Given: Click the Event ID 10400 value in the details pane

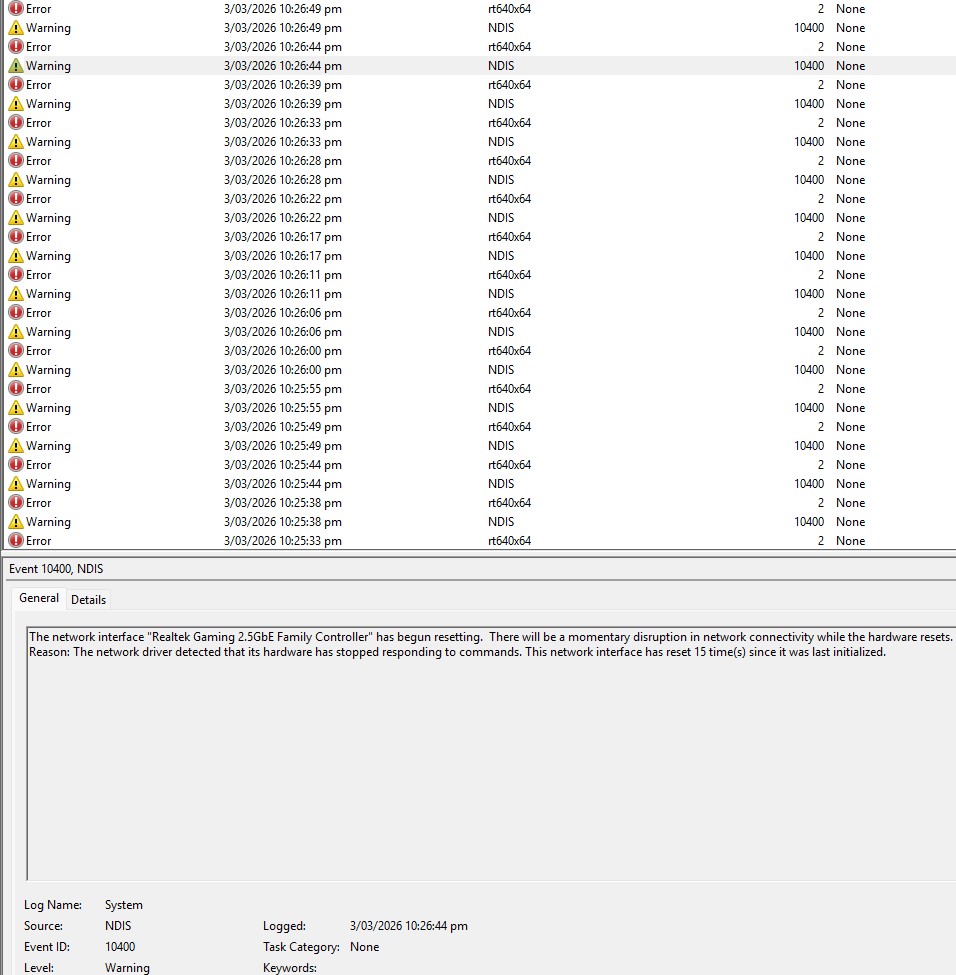Looking at the screenshot, I should (x=120, y=947).
